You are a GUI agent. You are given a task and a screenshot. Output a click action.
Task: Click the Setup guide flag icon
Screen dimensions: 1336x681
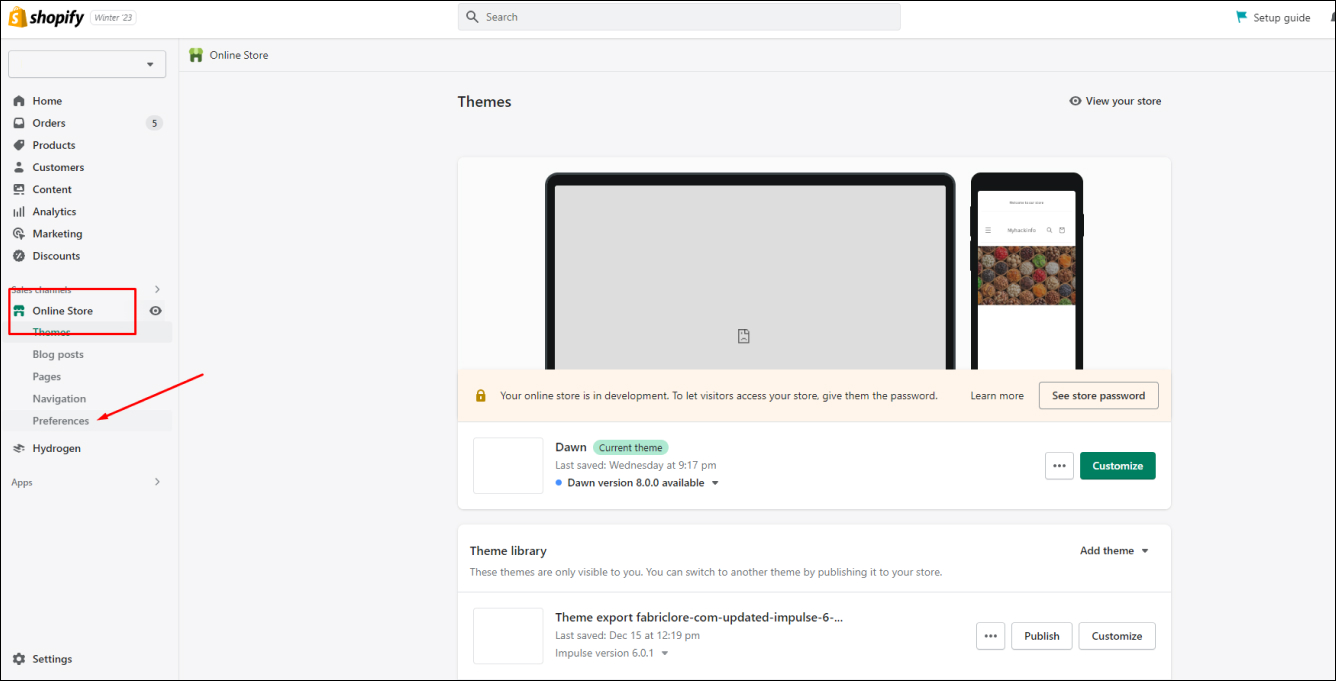pos(1242,17)
